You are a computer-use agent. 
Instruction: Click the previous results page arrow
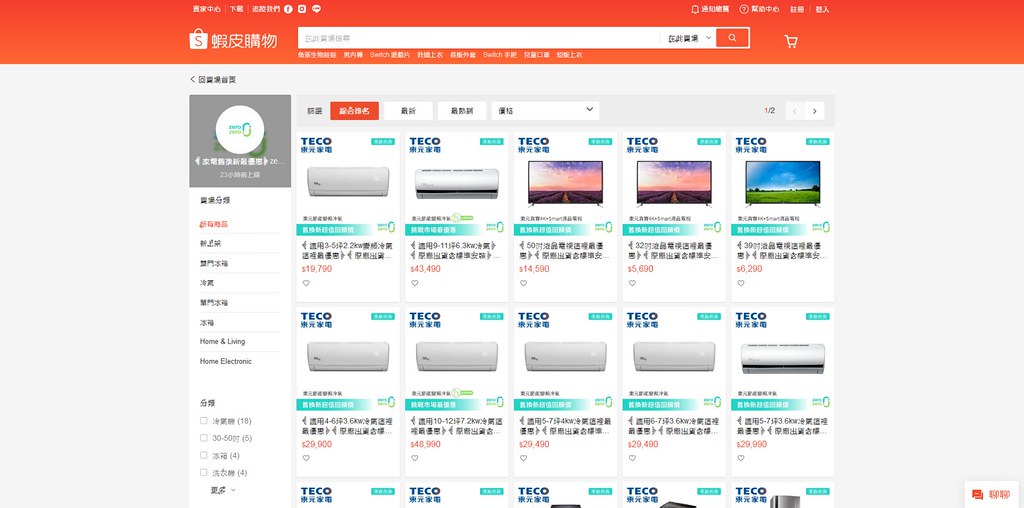click(795, 111)
